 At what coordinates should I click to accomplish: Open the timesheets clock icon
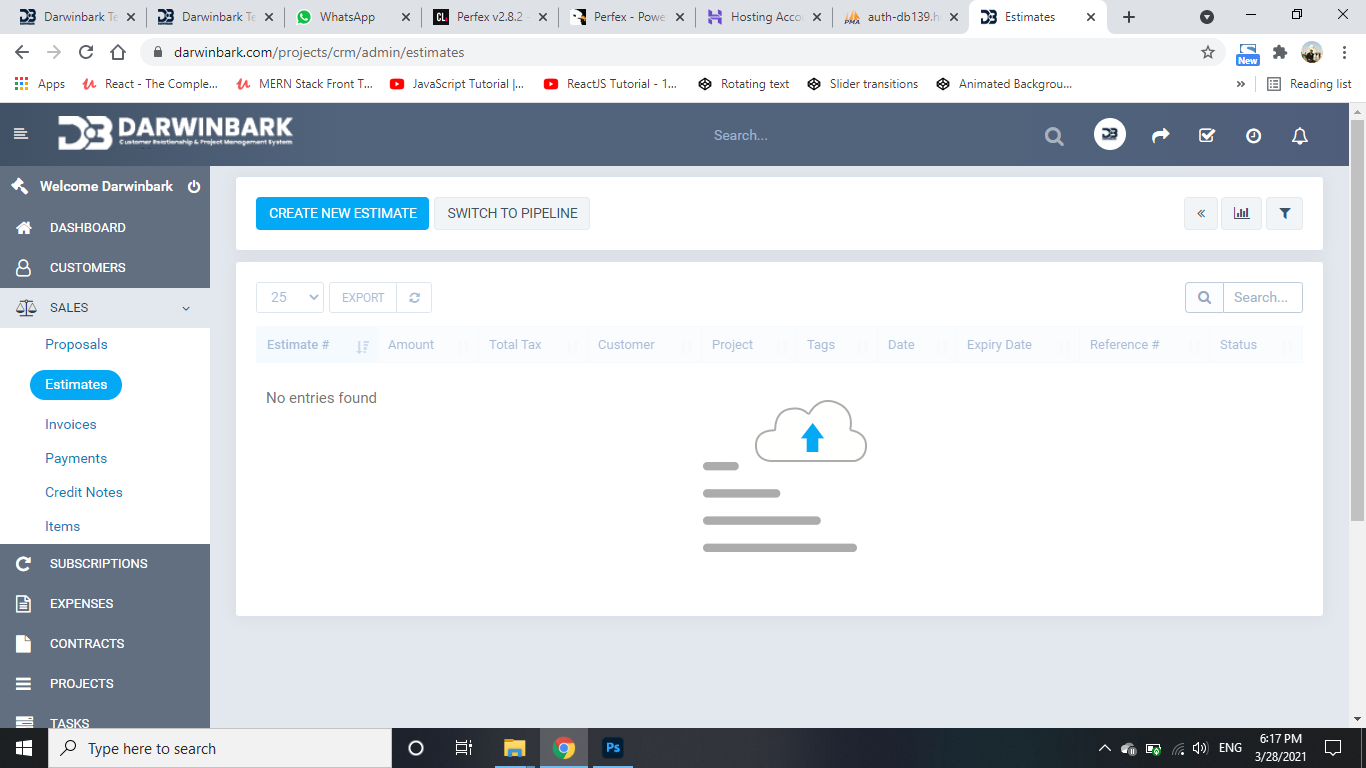[1253, 136]
